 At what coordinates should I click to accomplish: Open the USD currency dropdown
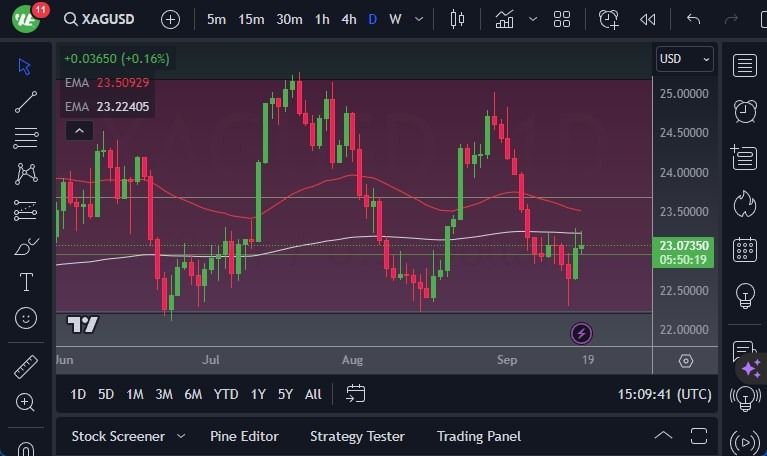tap(685, 59)
